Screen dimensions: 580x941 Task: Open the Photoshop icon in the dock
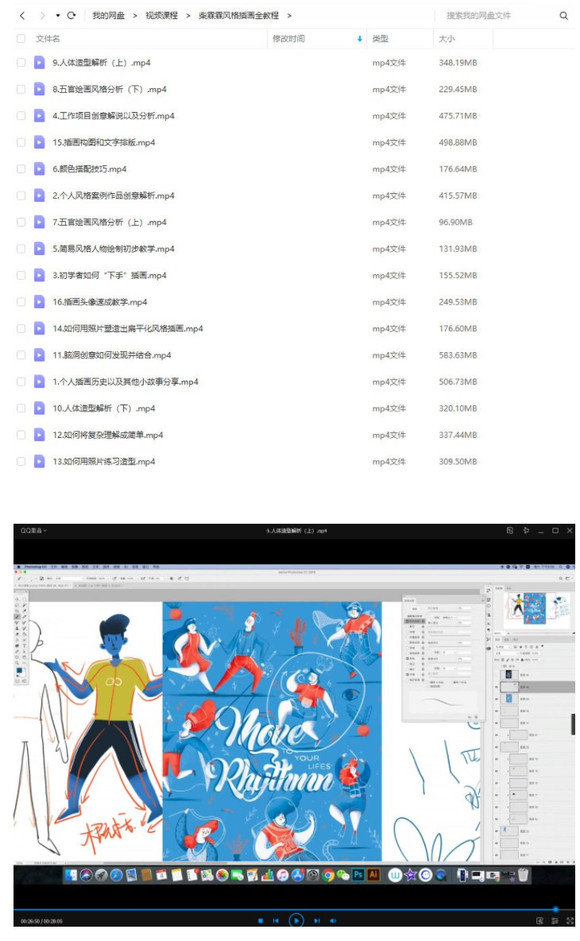(358, 875)
